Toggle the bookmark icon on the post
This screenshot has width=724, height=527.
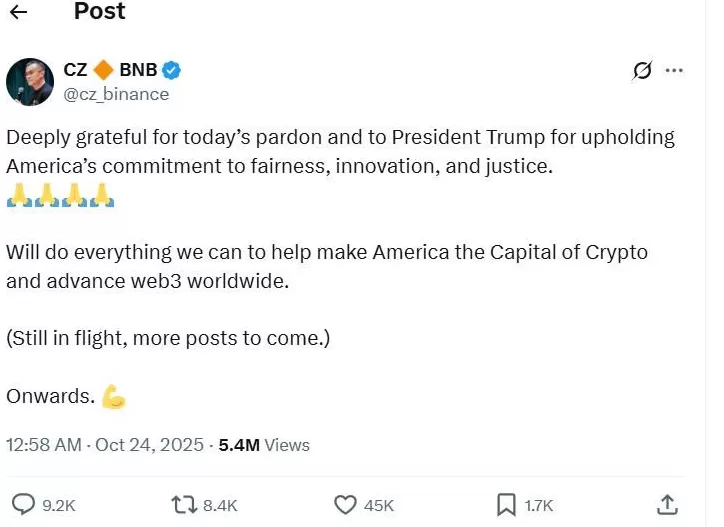tap(507, 505)
